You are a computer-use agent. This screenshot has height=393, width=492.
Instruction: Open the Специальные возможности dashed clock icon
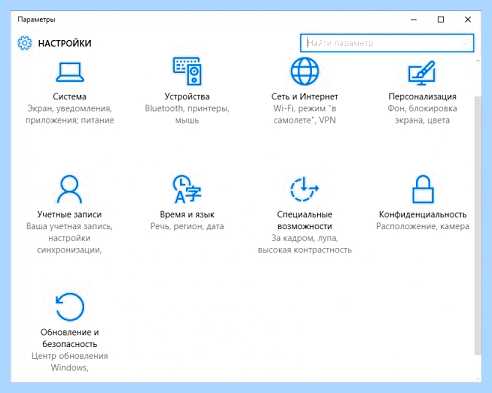[x=305, y=189]
